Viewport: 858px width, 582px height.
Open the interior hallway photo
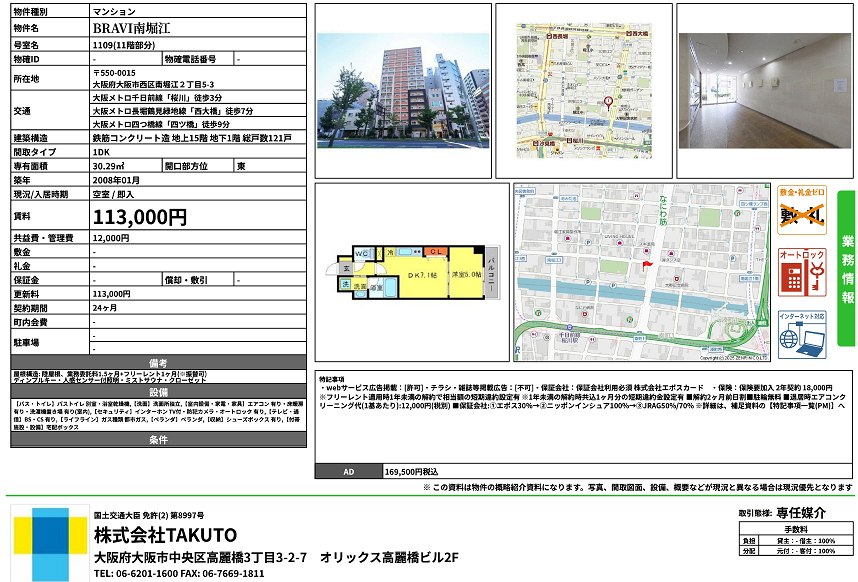click(764, 90)
